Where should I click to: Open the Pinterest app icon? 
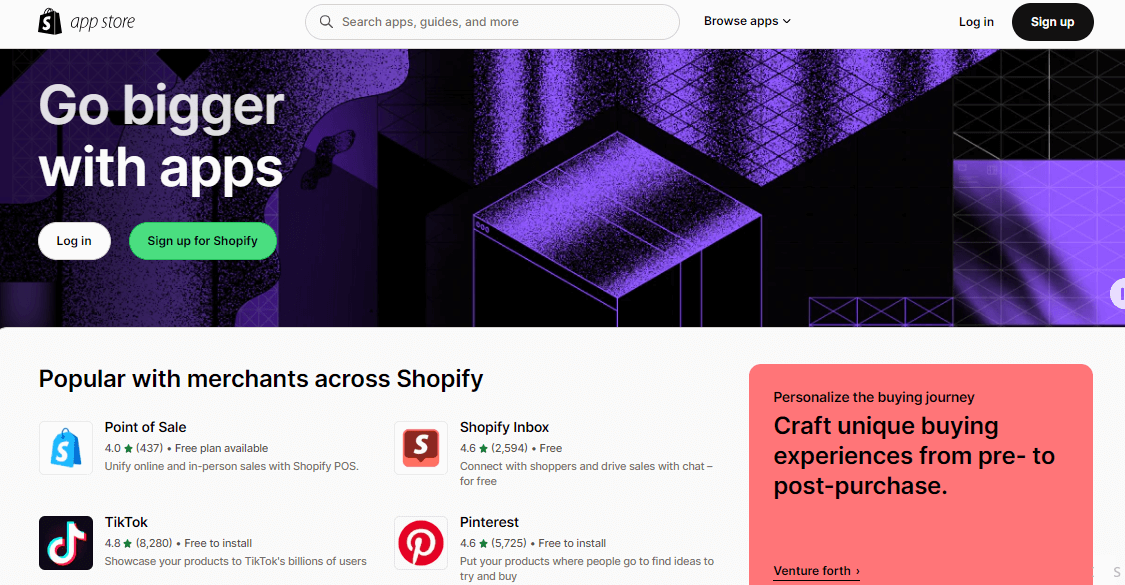(x=420, y=543)
